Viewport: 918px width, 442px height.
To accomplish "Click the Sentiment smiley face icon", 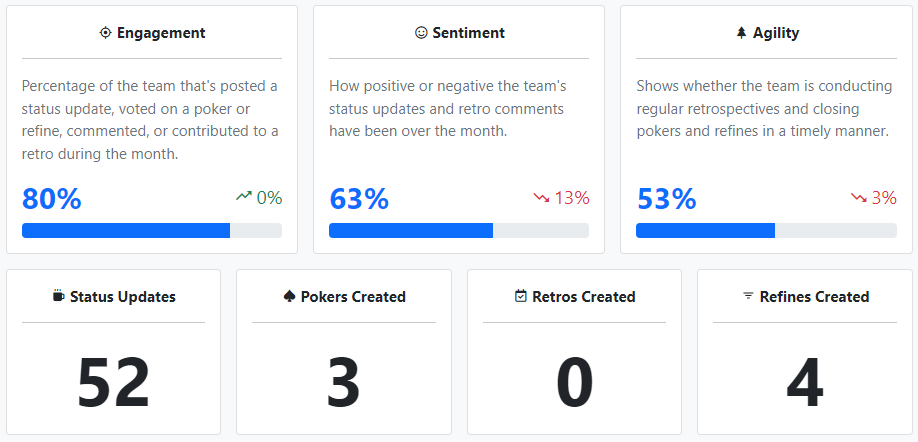I will point(421,33).
